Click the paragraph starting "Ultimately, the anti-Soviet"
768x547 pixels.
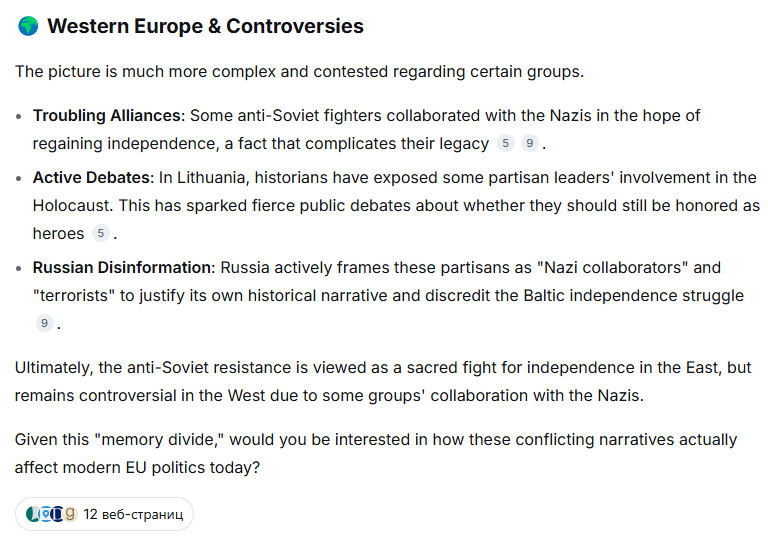pyautogui.click(x=383, y=381)
